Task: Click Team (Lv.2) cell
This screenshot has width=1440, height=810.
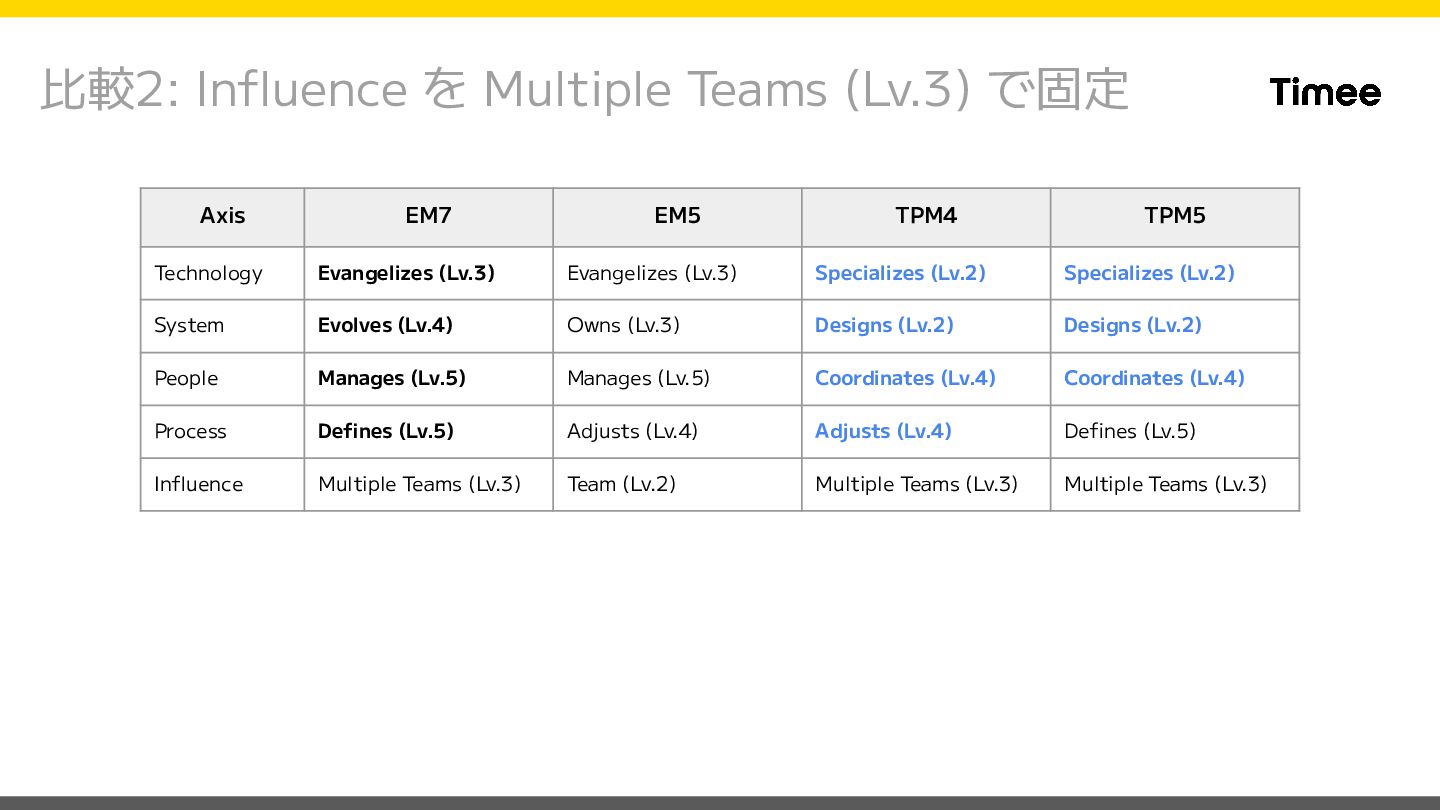Action: [x=621, y=485]
